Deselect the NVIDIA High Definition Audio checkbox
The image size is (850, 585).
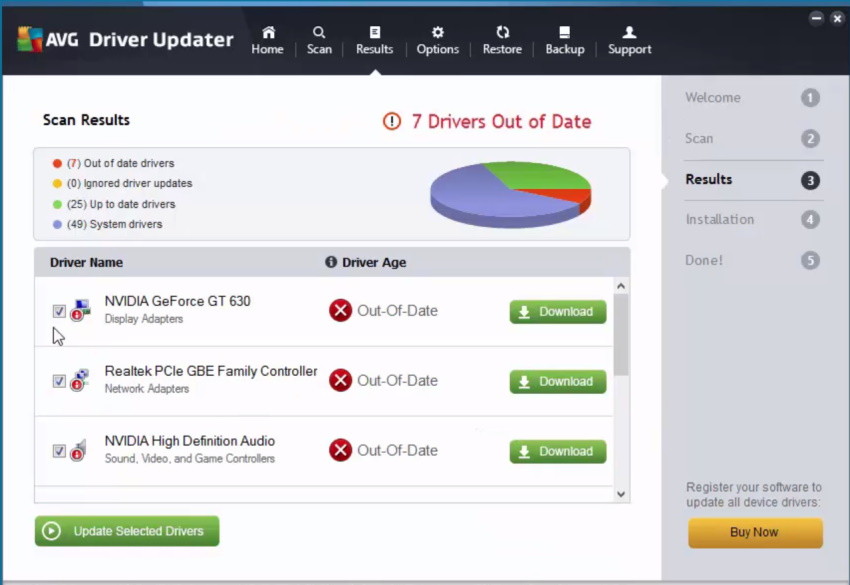click(59, 451)
